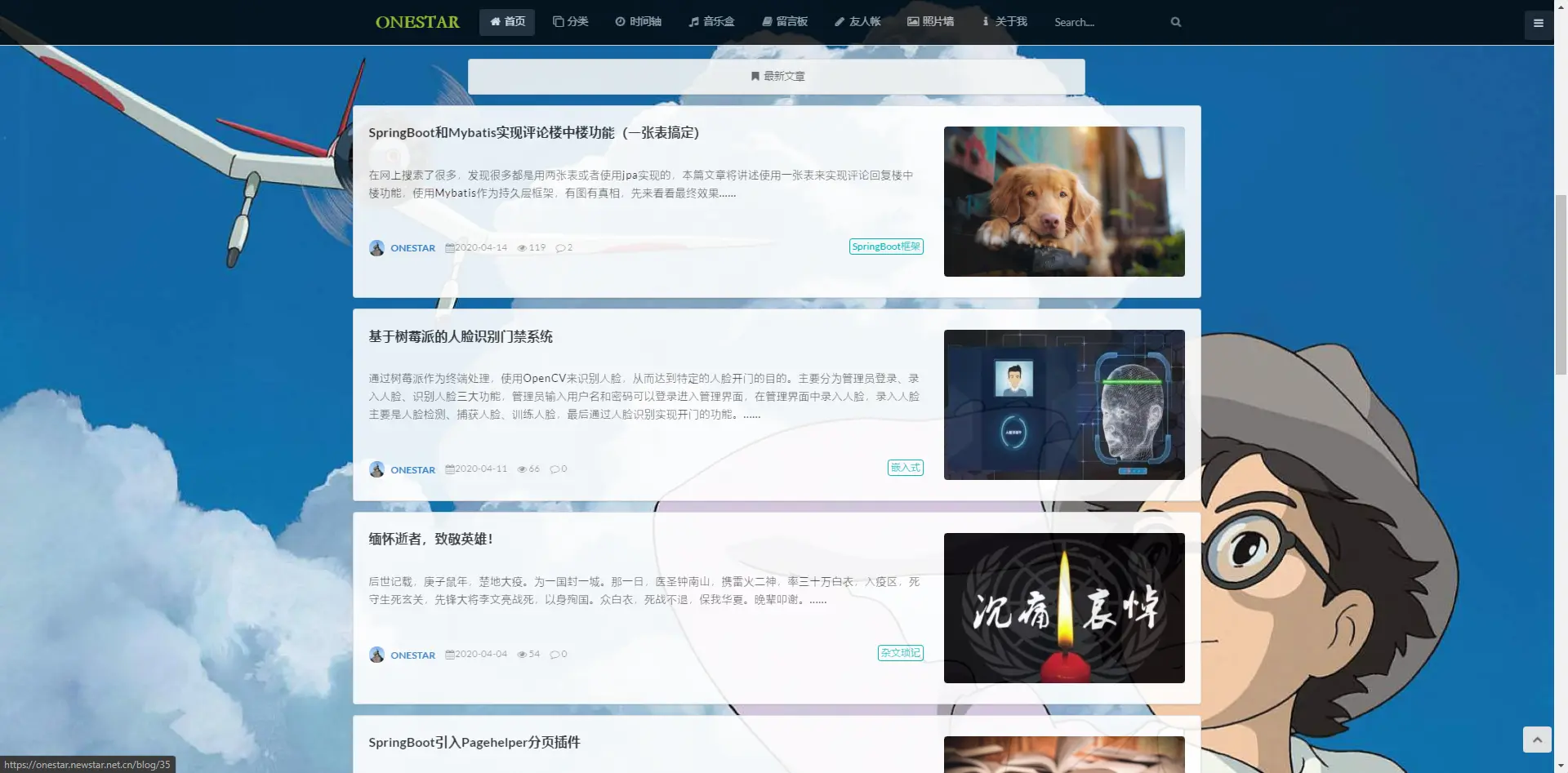Click ONESTAR author name on 2020-04-11 post

[x=412, y=470]
